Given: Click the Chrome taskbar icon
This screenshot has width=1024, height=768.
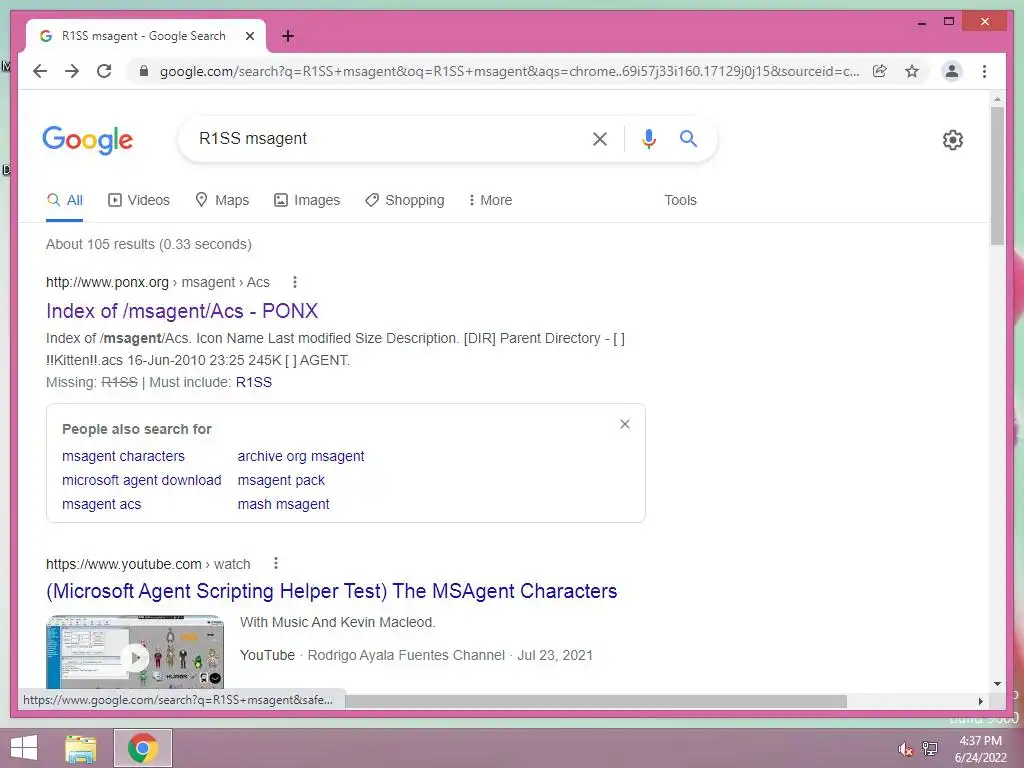Looking at the screenshot, I should pos(143,748).
